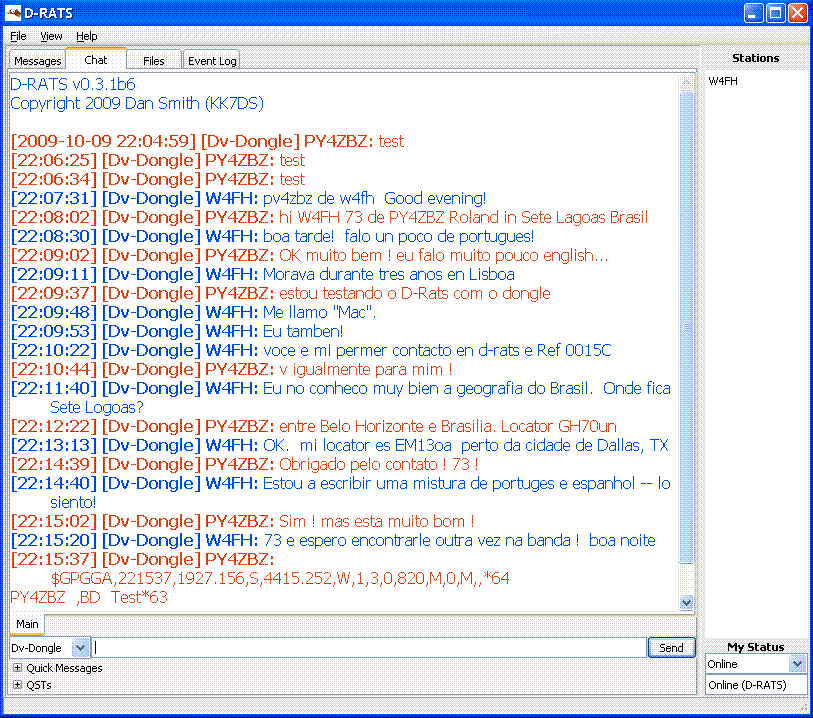Viewport: 813px width, 718px height.
Task: Click the Send button
Action: pos(671,647)
